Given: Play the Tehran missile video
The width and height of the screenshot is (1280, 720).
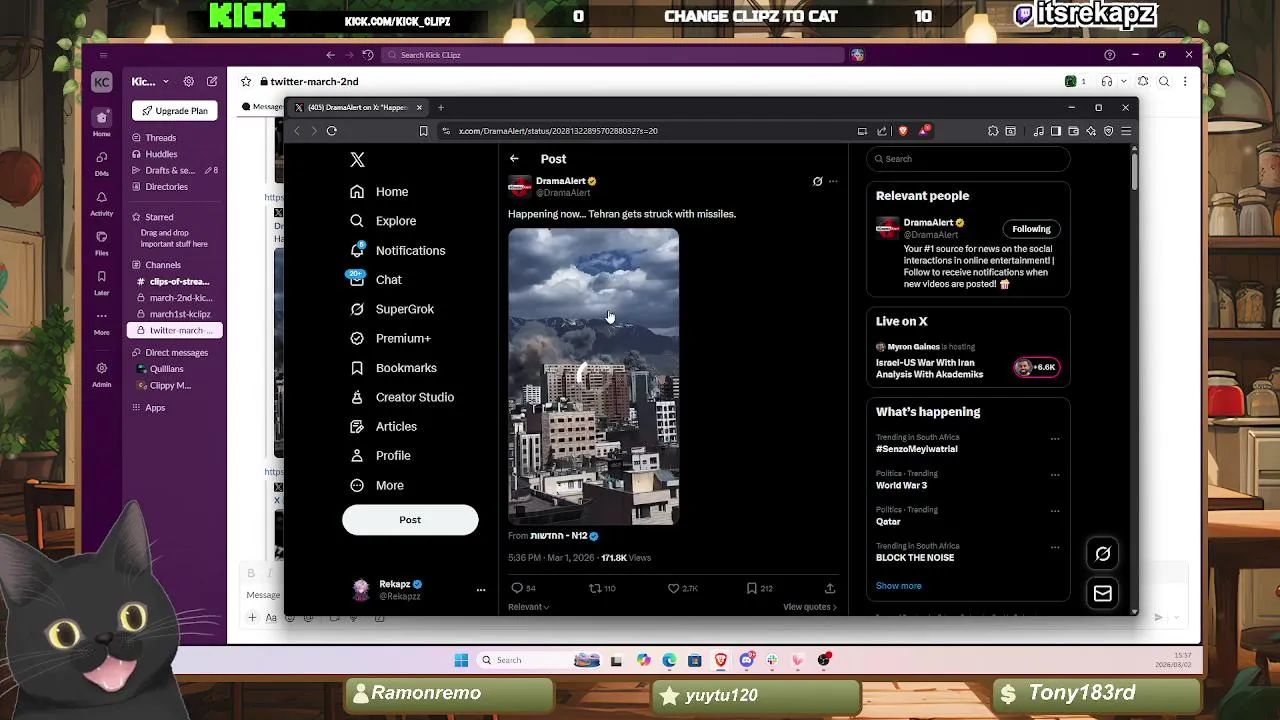Looking at the screenshot, I should coord(593,376).
